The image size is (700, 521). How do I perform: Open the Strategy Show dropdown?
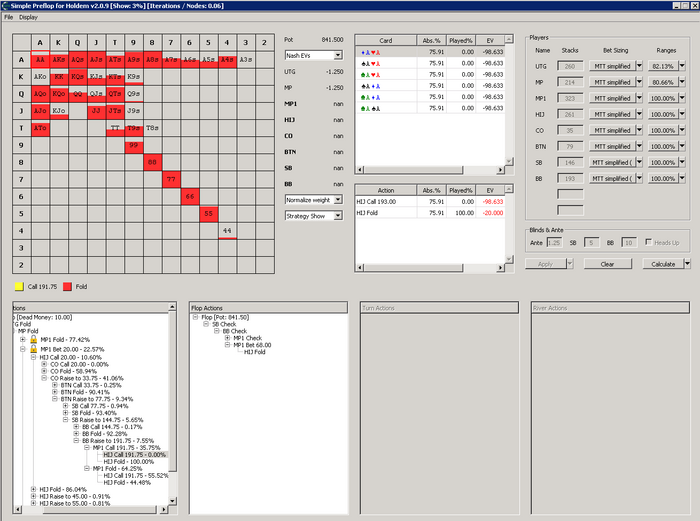click(338, 216)
